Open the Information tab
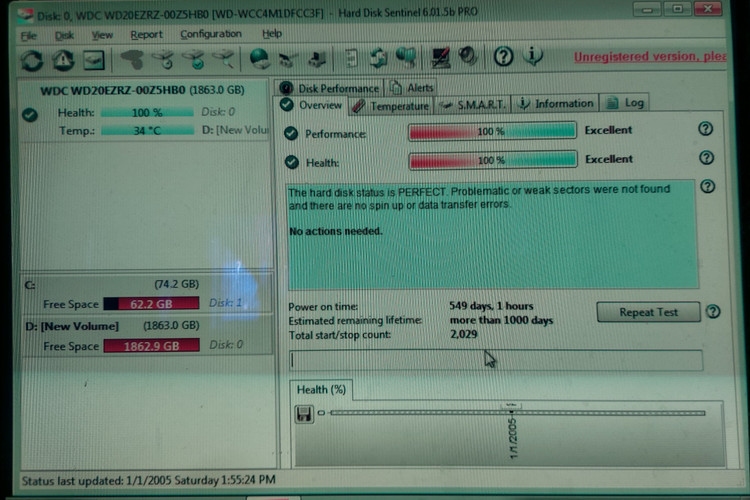Viewport: 750px width, 500px height. (556, 103)
